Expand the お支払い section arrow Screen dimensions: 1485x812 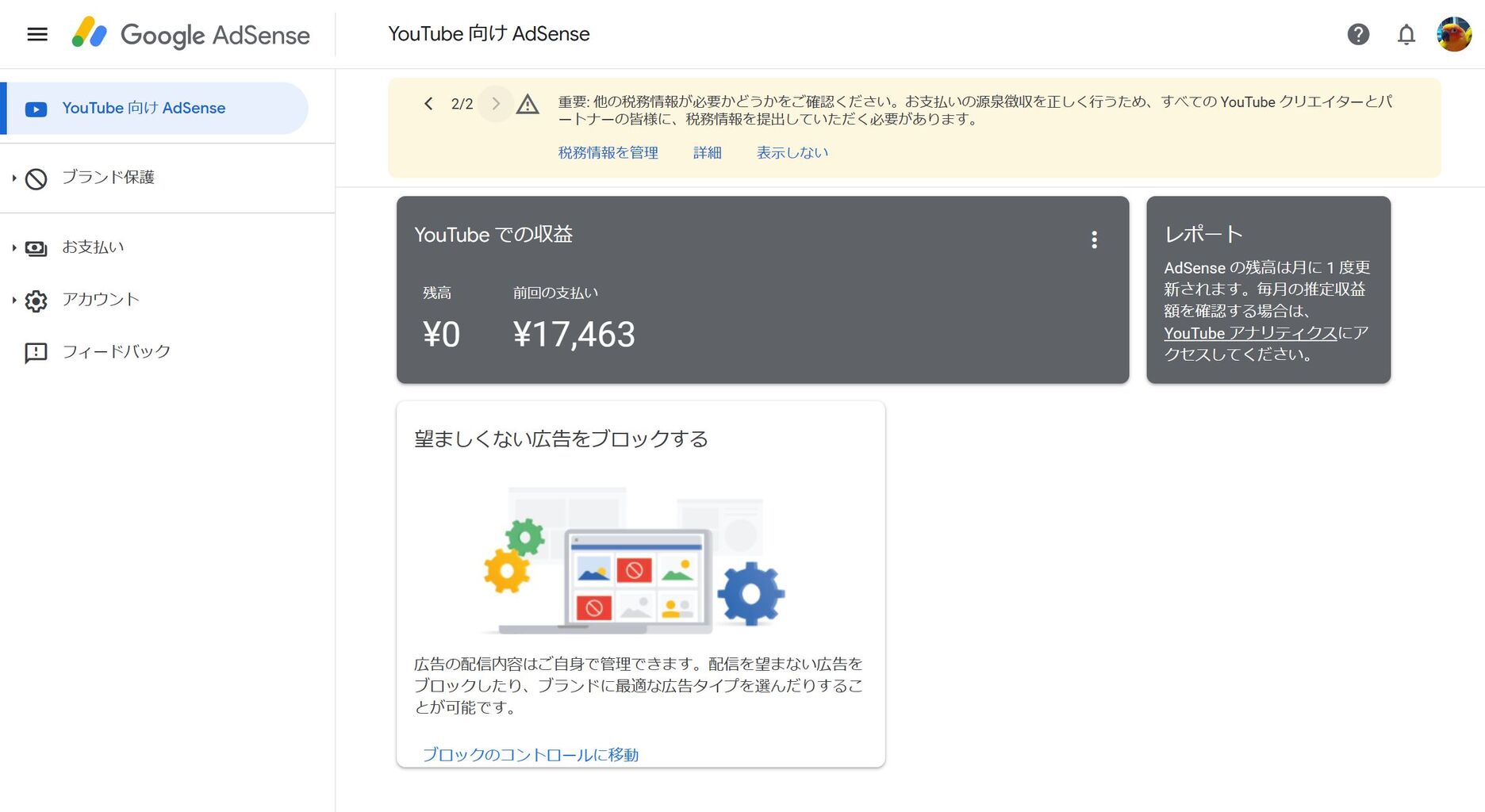click(x=13, y=248)
